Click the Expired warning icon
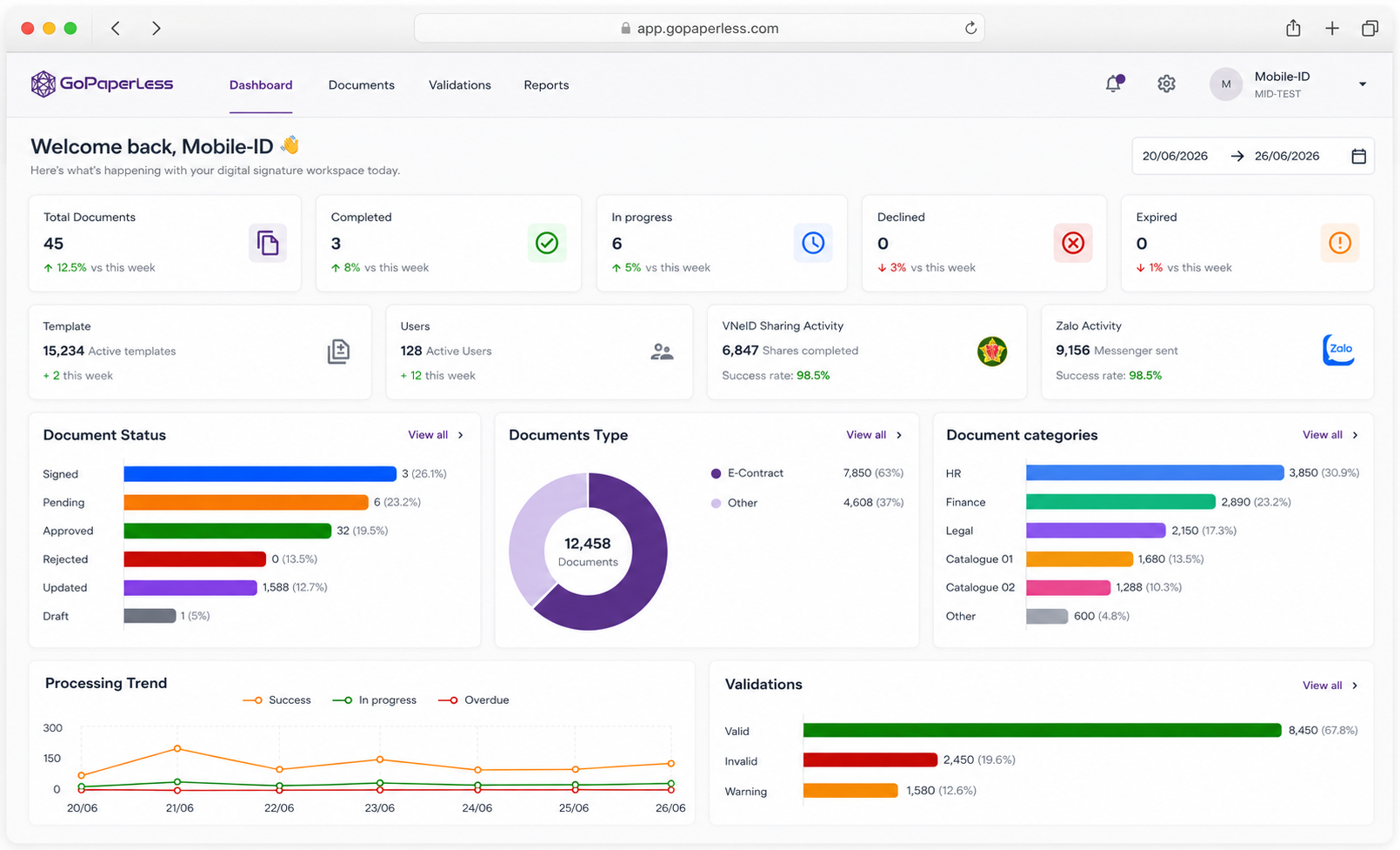1400x850 pixels. 1340,243
